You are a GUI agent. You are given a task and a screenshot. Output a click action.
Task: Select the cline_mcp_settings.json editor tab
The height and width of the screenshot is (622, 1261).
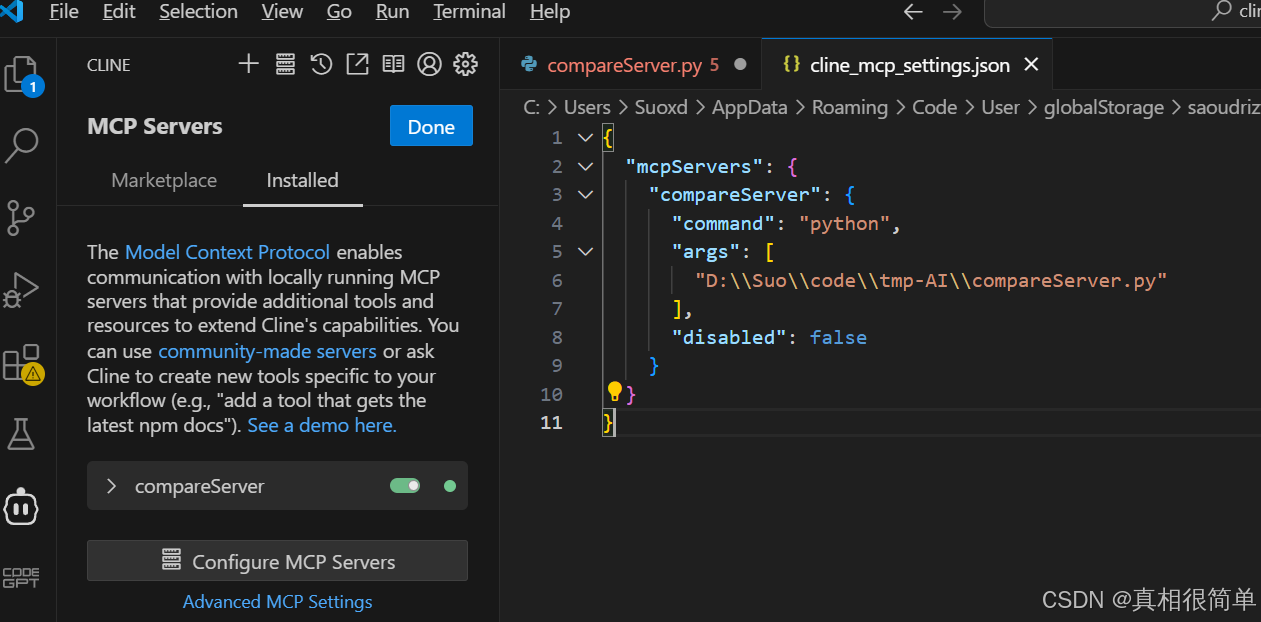909,65
